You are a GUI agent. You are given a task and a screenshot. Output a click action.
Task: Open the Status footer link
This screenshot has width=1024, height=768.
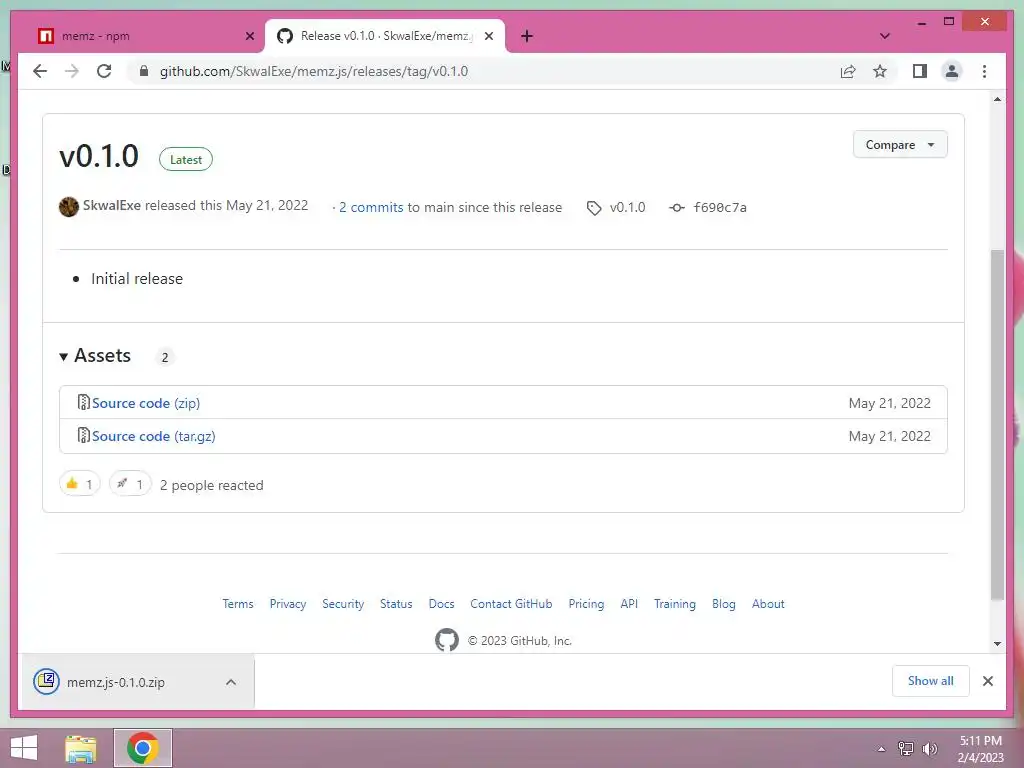pos(396,603)
